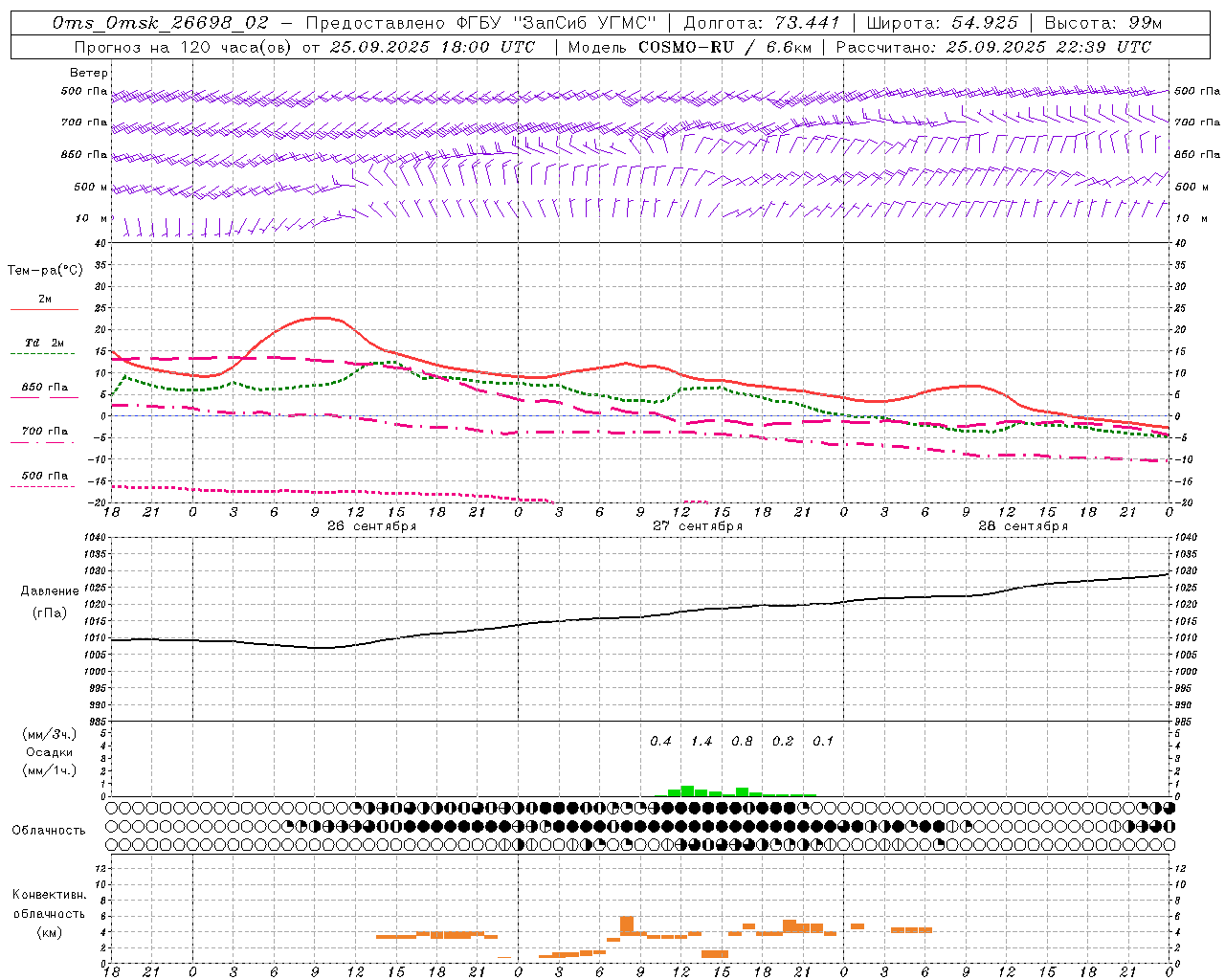Click the black pressure curve line
This screenshot has width=1225, height=980.
(x=641, y=617)
